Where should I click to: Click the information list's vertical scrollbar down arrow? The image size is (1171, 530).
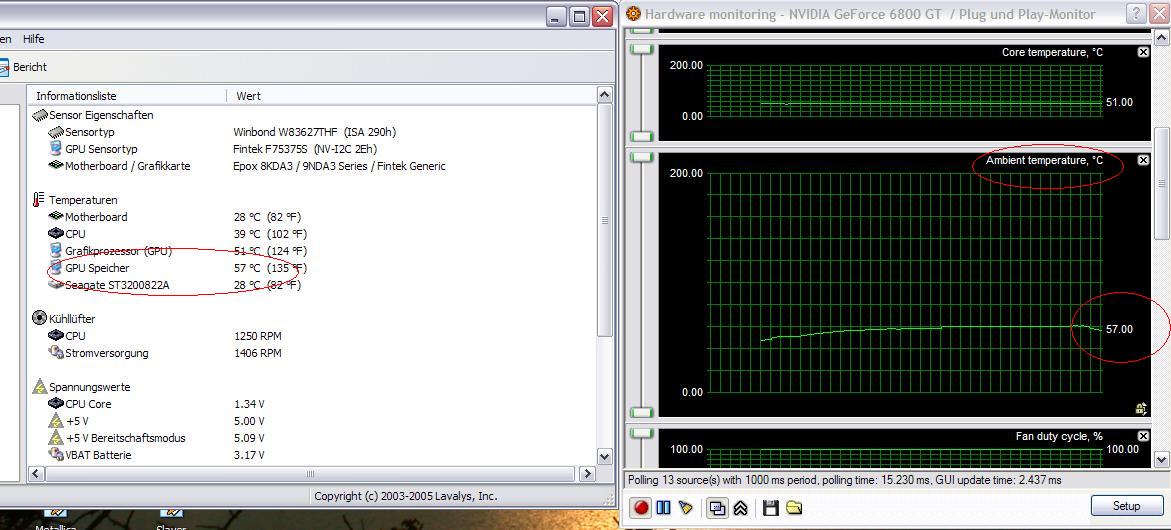pyautogui.click(x=605, y=457)
